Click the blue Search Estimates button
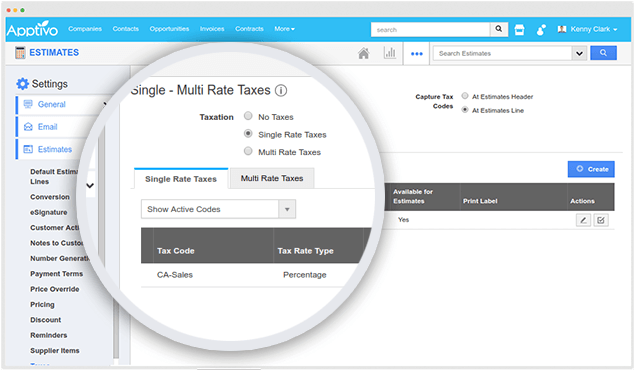The width and height of the screenshot is (635, 371). (603, 53)
